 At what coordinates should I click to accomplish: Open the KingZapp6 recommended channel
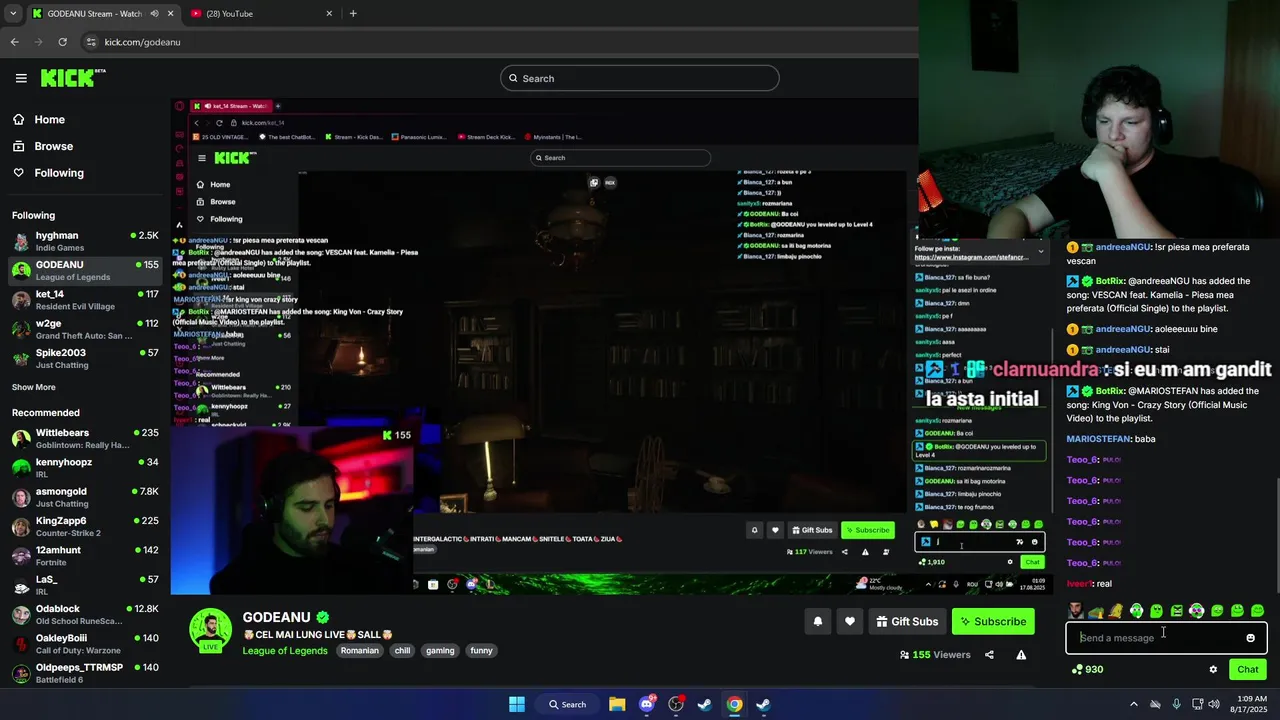85,526
